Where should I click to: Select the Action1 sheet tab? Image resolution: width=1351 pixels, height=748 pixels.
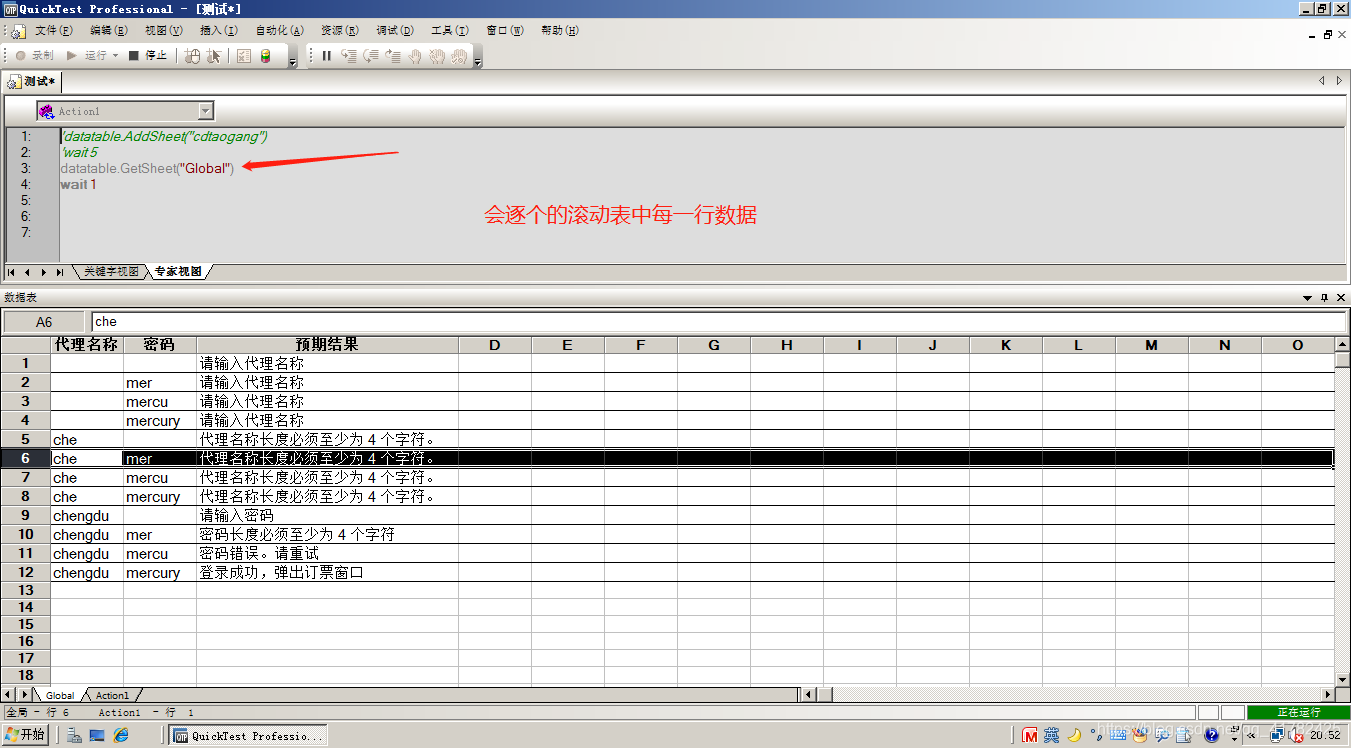[112, 695]
